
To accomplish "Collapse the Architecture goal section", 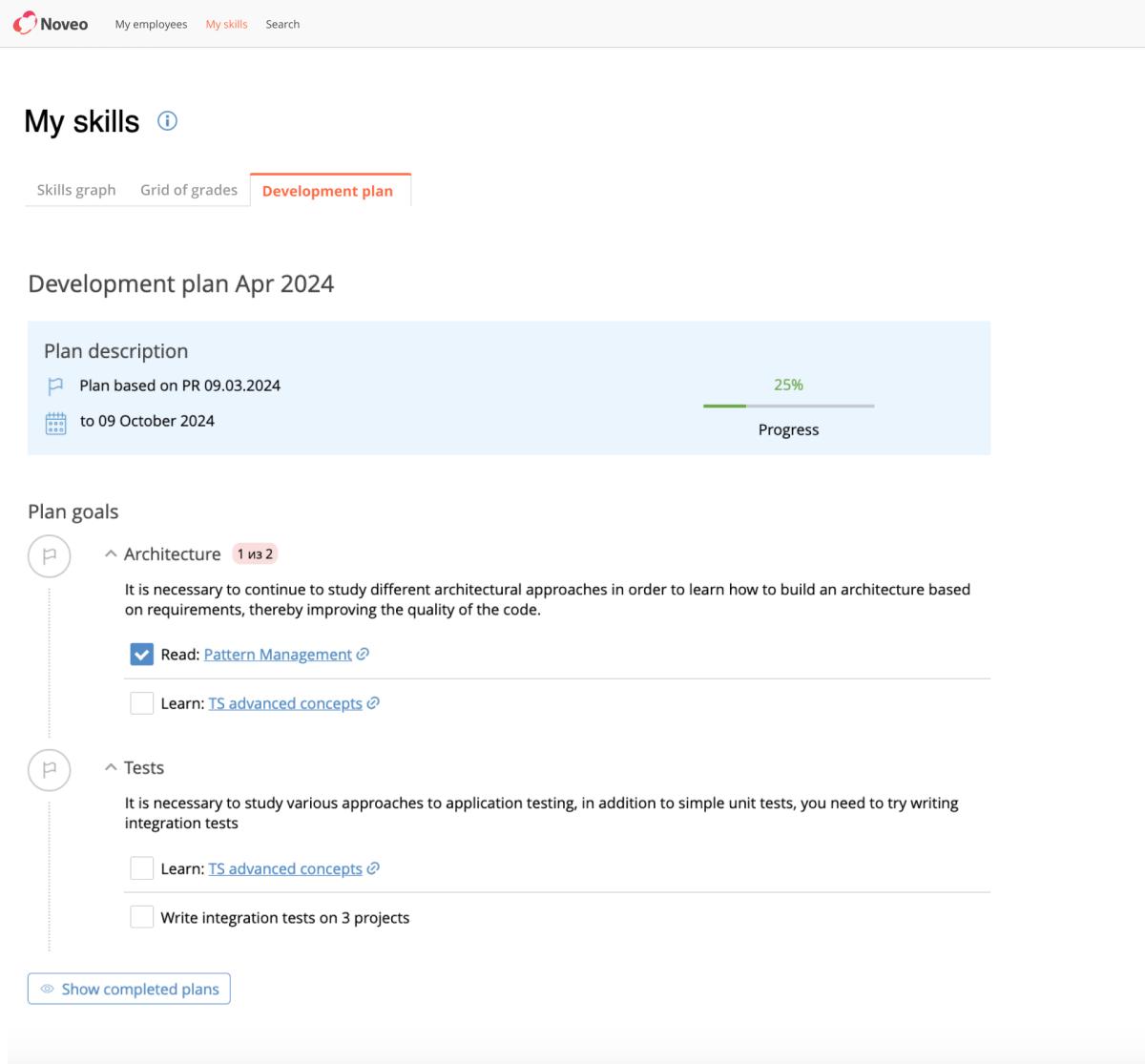I will pos(111,553).
